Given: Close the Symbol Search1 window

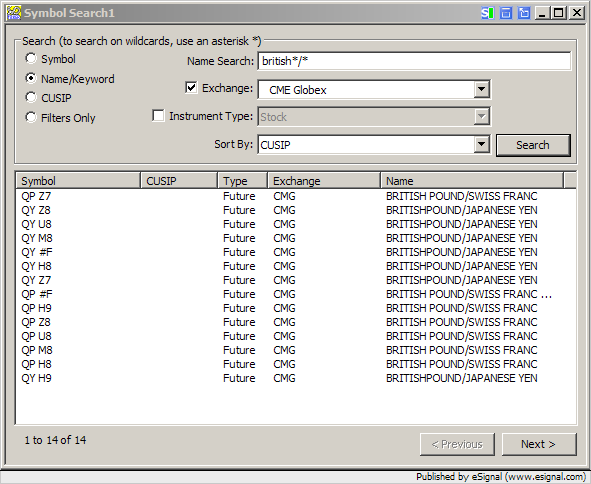Looking at the screenshot, I should click(577, 13).
